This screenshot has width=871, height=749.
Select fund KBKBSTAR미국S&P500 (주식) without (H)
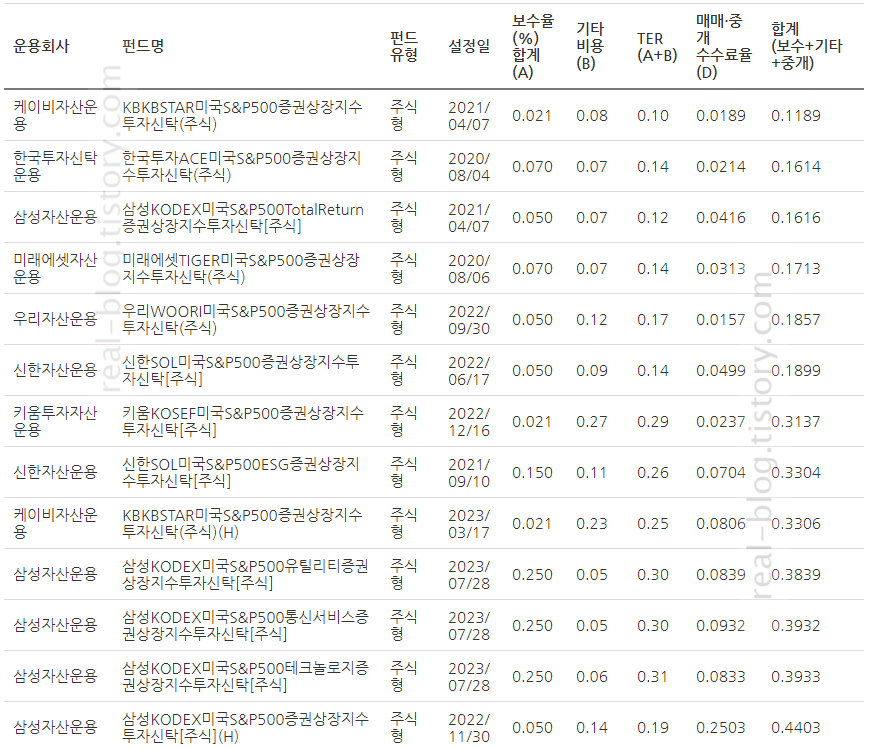pos(242,115)
